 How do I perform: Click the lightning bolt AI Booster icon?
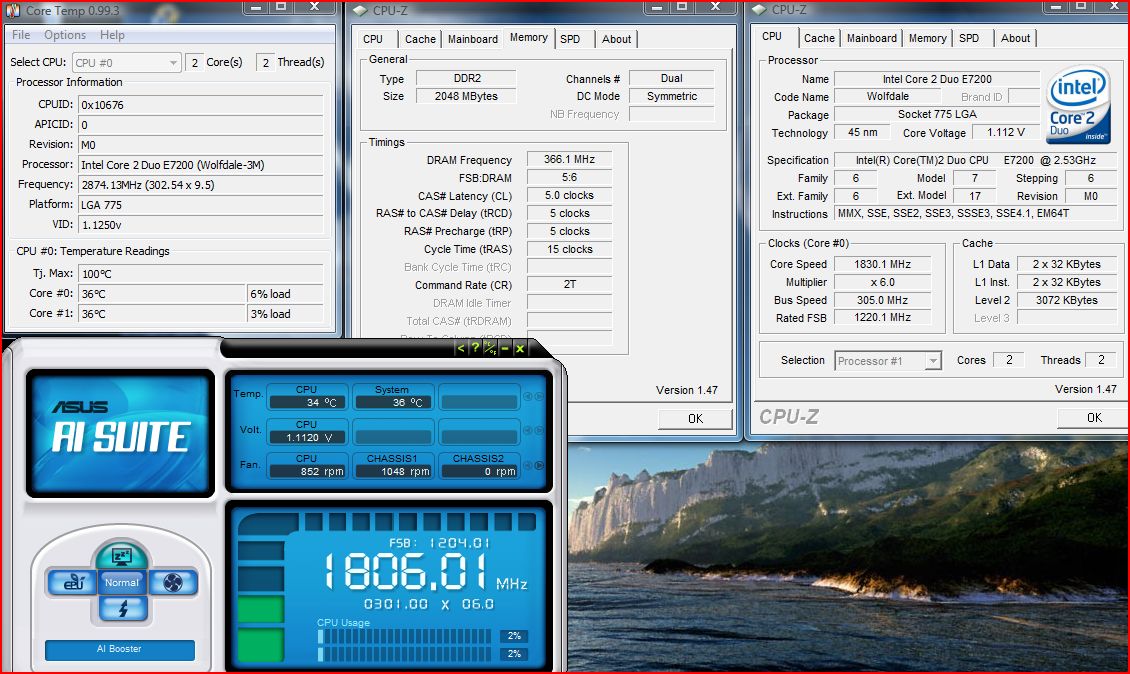tap(122, 609)
